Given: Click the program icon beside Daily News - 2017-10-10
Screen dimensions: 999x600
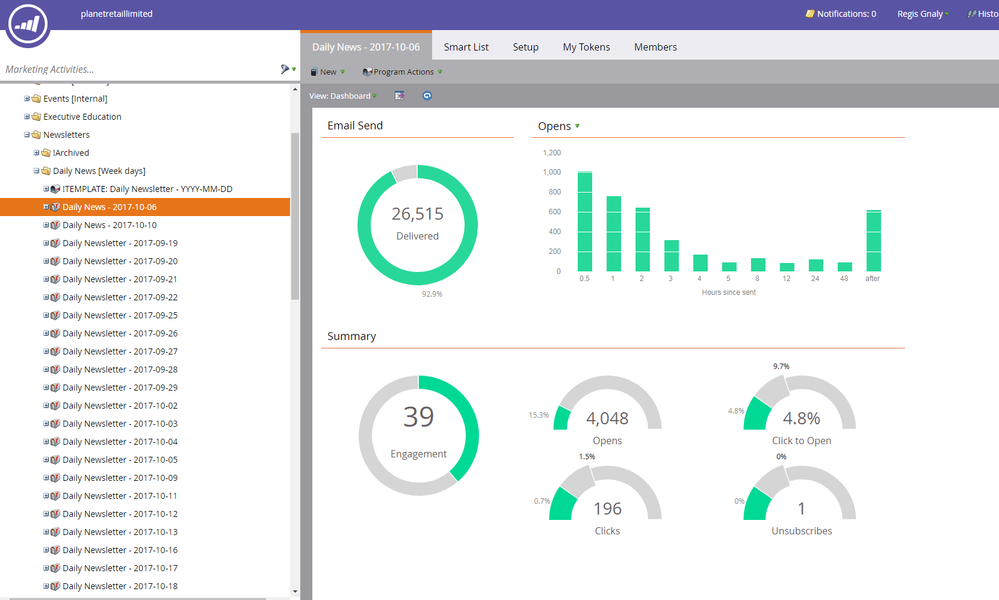Looking at the screenshot, I should coord(55,225).
